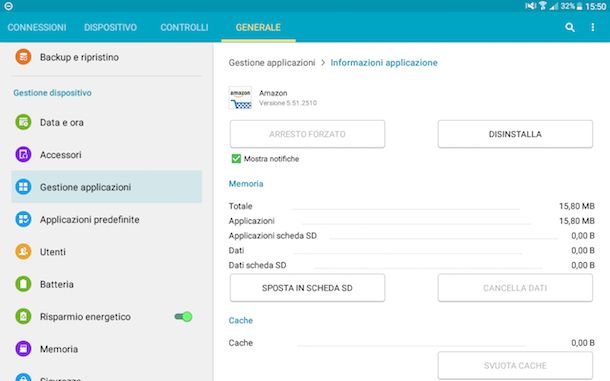Open Backup e ripristino settings

(107, 57)
